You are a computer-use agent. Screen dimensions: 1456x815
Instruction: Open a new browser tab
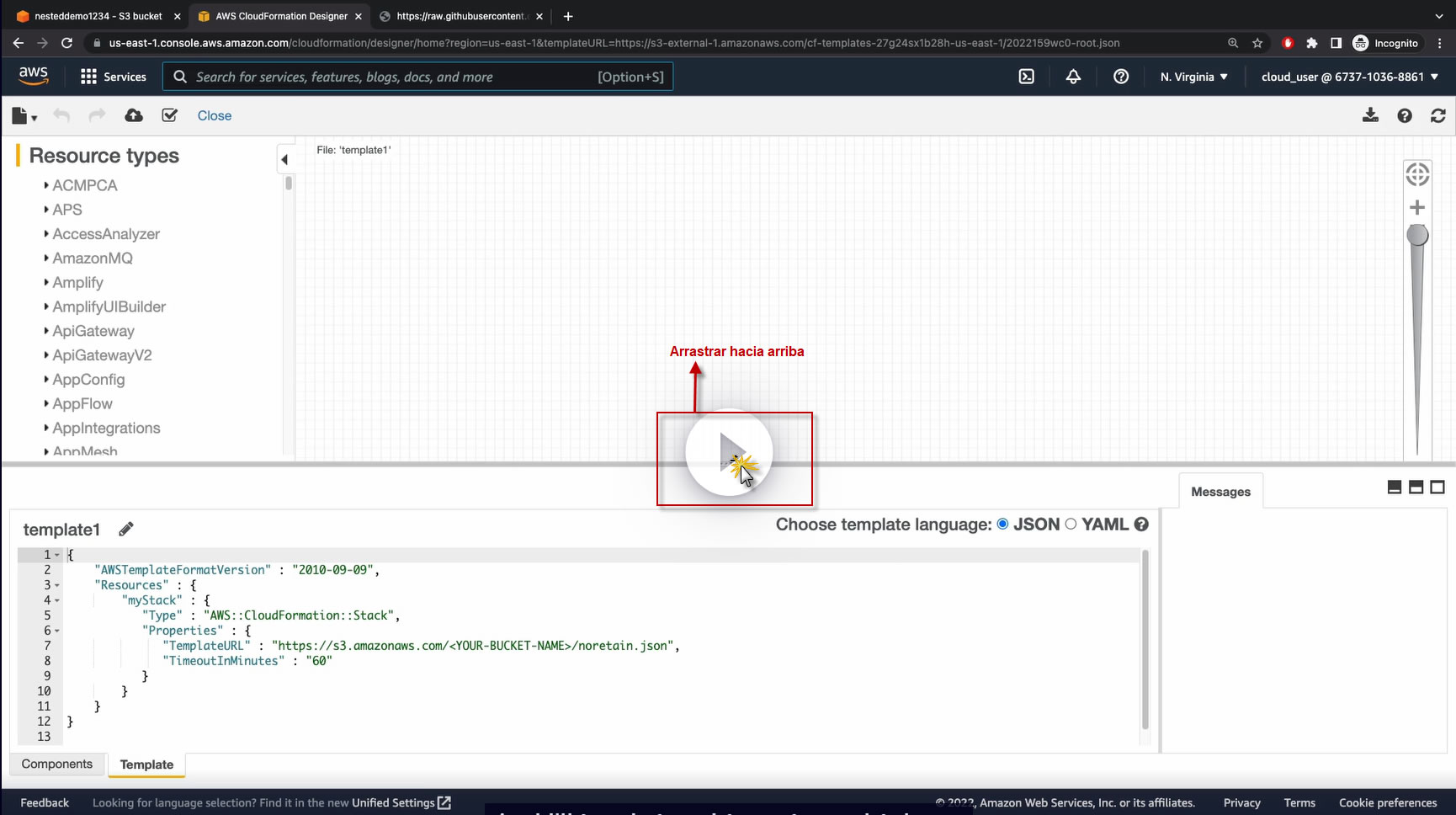tap(568, 16)
